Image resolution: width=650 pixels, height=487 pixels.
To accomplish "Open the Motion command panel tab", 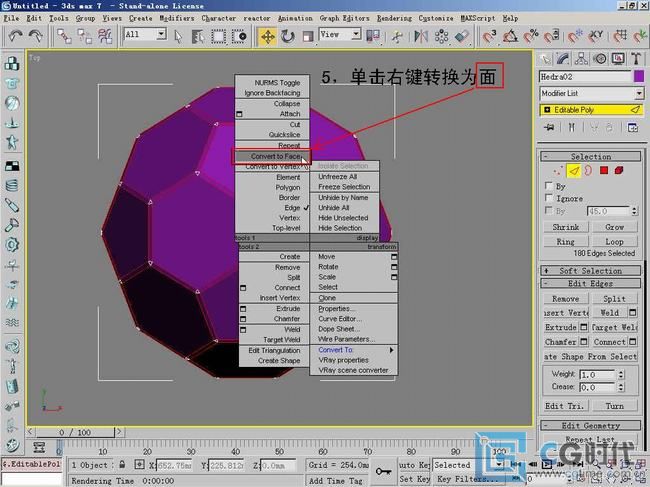I will point(600,58).
